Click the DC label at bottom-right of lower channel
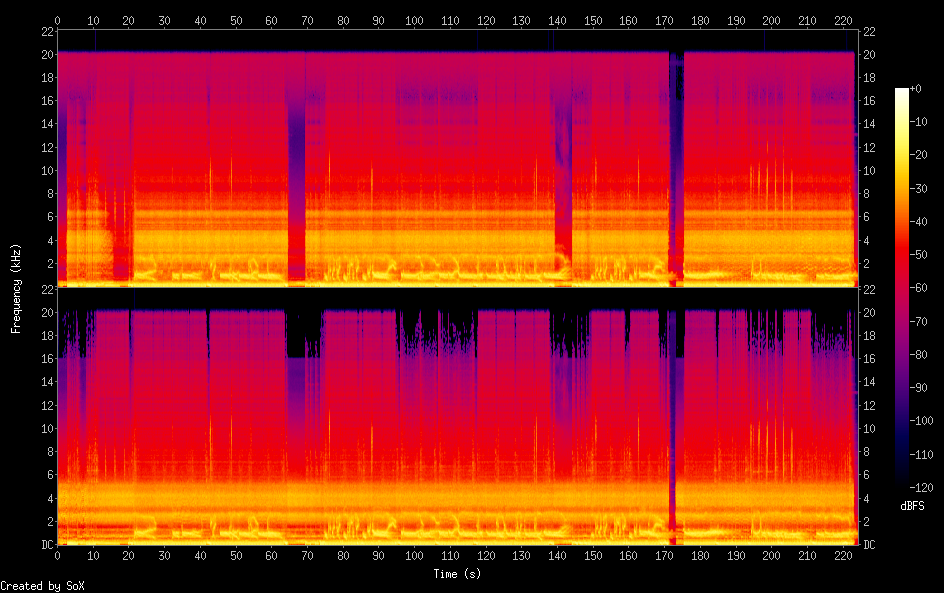The image size is (944, 593). click(869, 544)
